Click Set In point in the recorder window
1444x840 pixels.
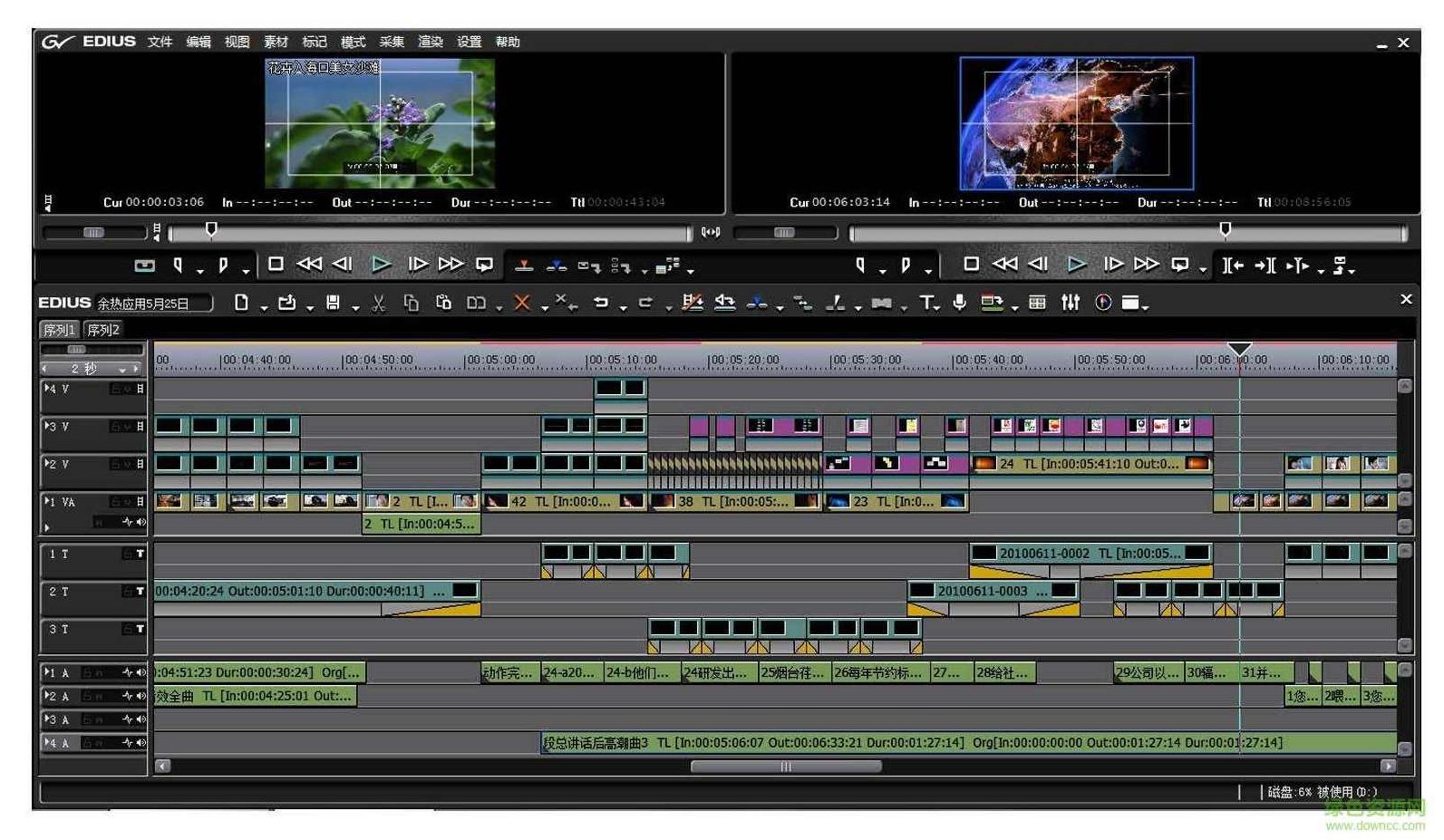click(x=860, y=266)
